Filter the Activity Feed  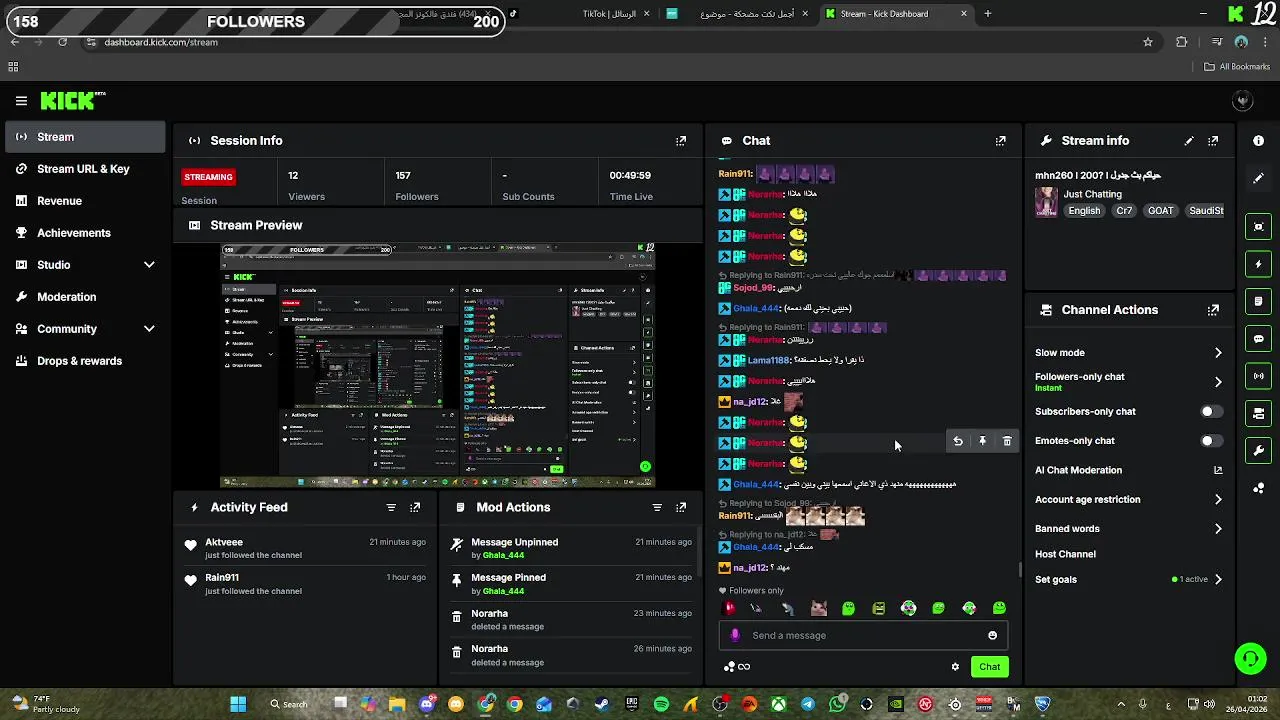point(391,507)
